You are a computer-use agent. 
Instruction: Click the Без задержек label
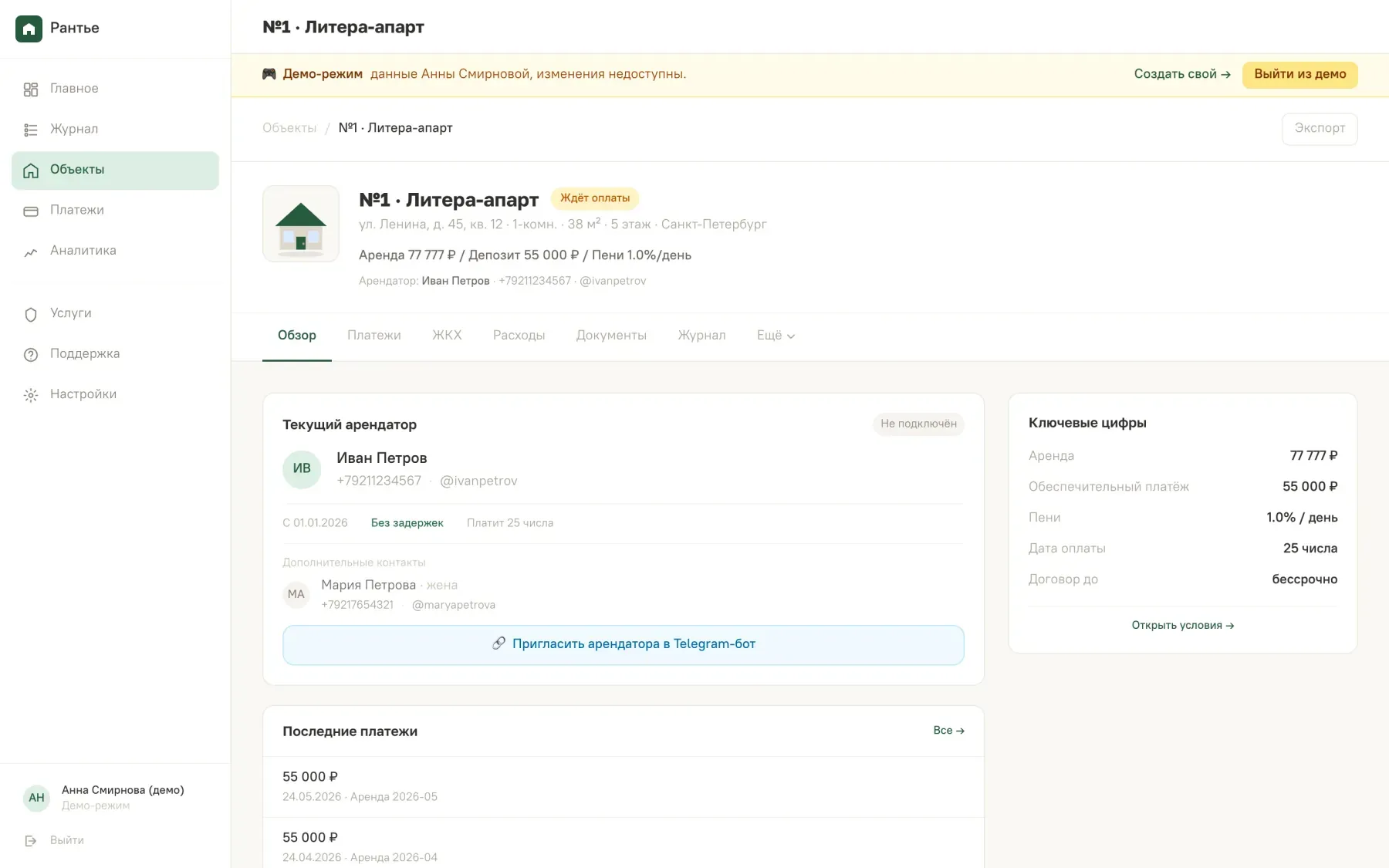click(407, 523)
